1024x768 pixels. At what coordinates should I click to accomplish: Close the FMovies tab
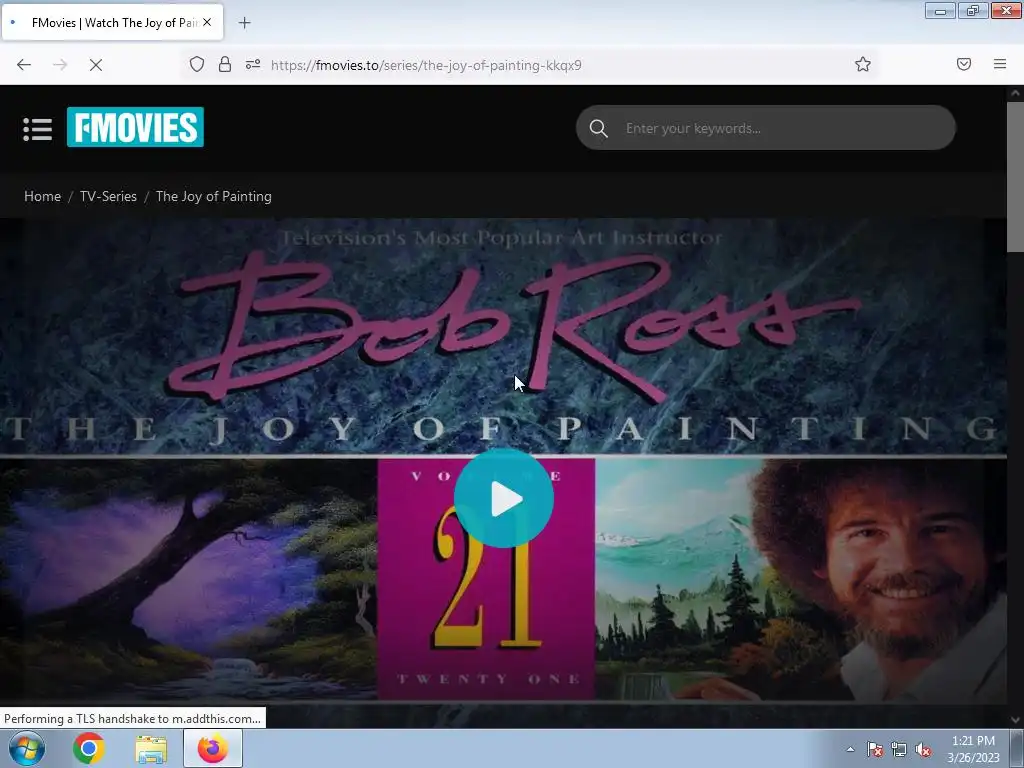coord(207,22)
